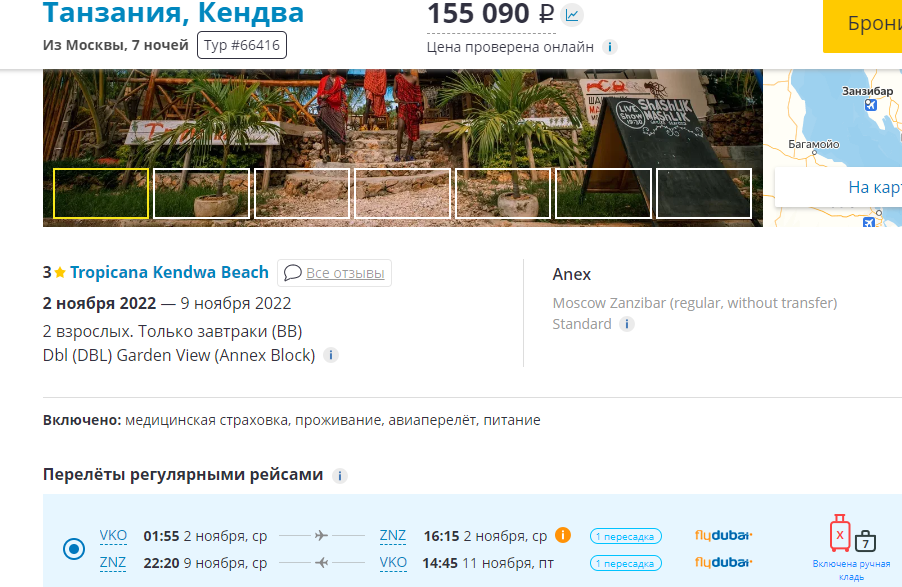Click the 'Anex' tour operator name
902x587 pixels.
[572, 275]
